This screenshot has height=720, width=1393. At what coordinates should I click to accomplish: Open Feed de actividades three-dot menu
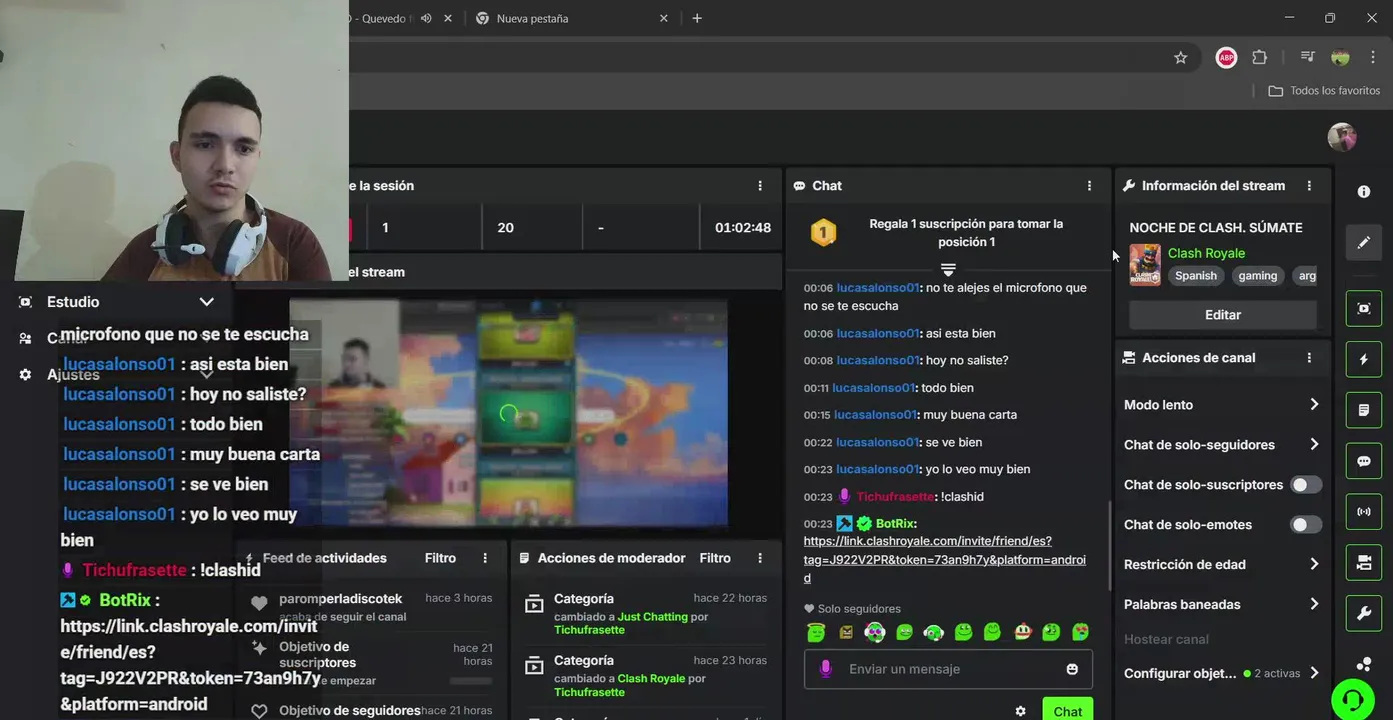coord(485,558)
